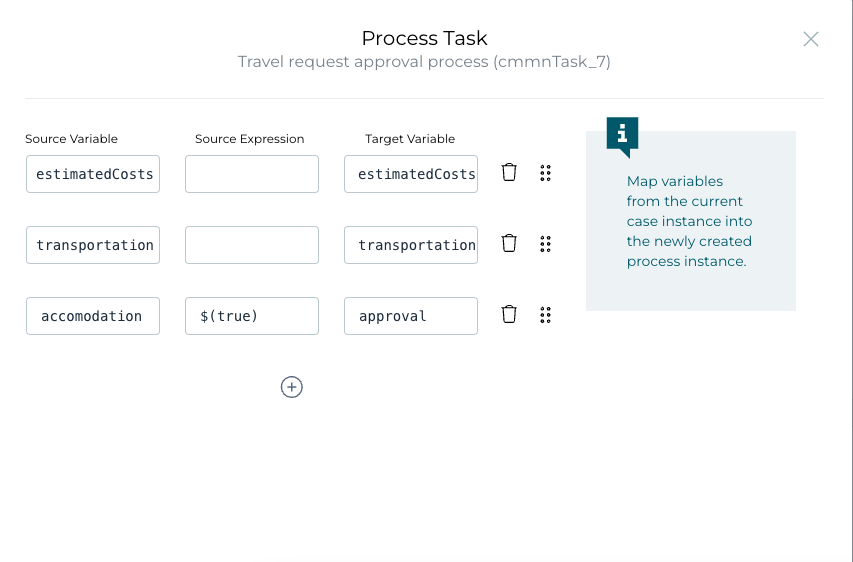The width and height of the screenshot is (853, 562).
Task: Click the estimatedCosts source variable field
Action: (93, 174)
